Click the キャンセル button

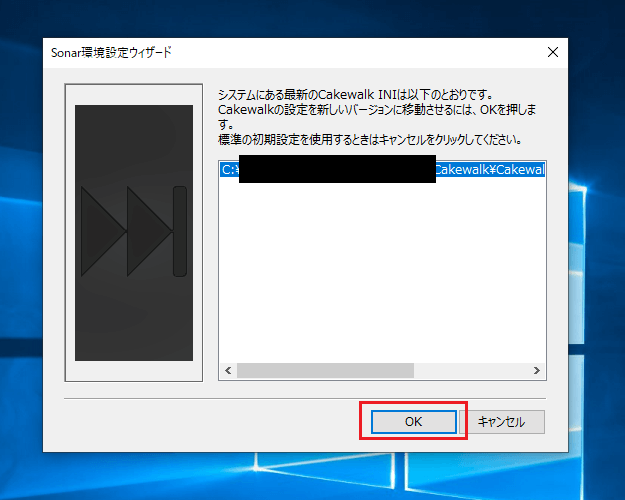(502, 421)
